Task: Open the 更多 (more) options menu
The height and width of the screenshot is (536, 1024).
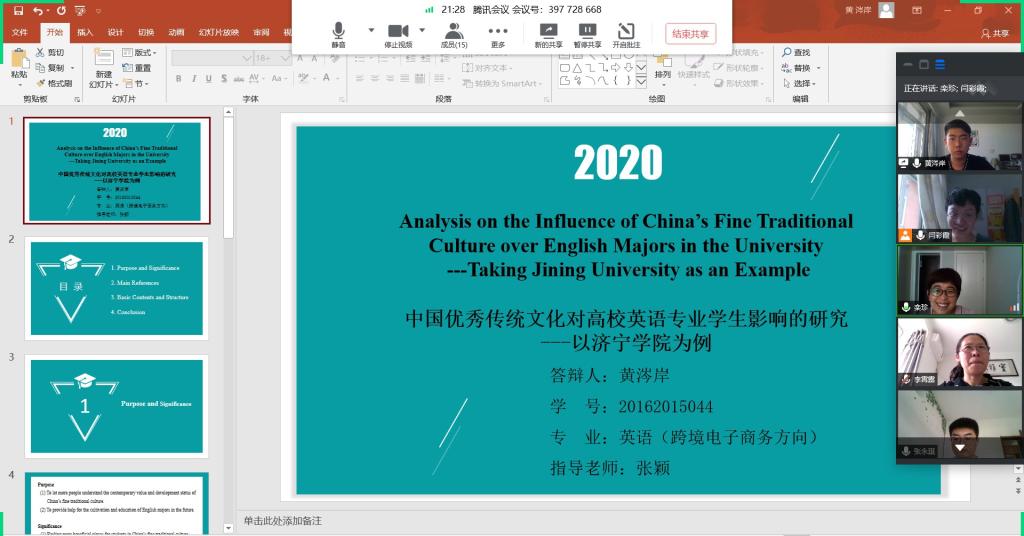Action: (x=498, y=32)
